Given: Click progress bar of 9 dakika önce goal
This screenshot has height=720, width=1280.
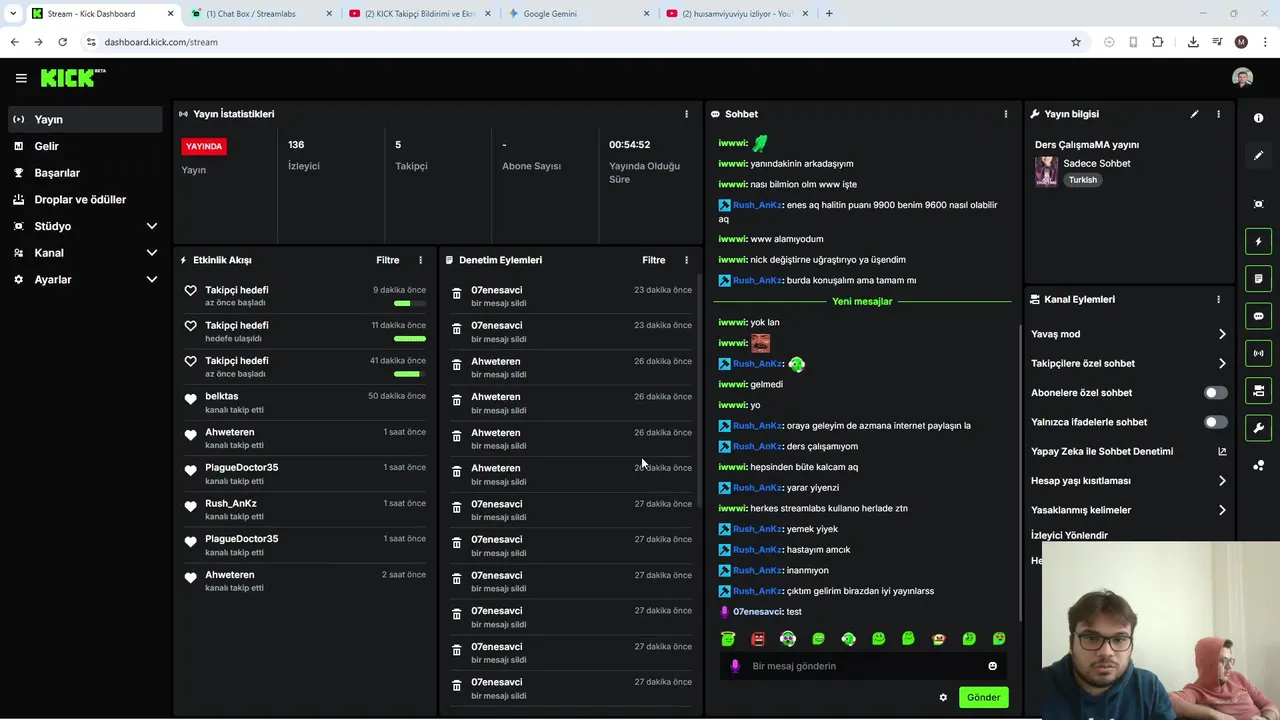Looking at the screenshot, I should pyautogui.click(x=409, y=303).
